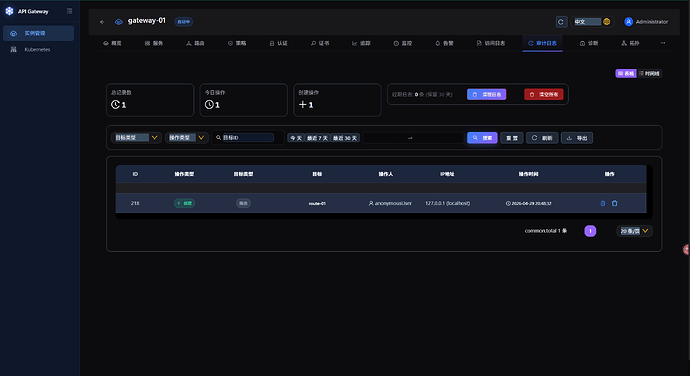Switch to the 拓扑 tab

pos(630,43)
